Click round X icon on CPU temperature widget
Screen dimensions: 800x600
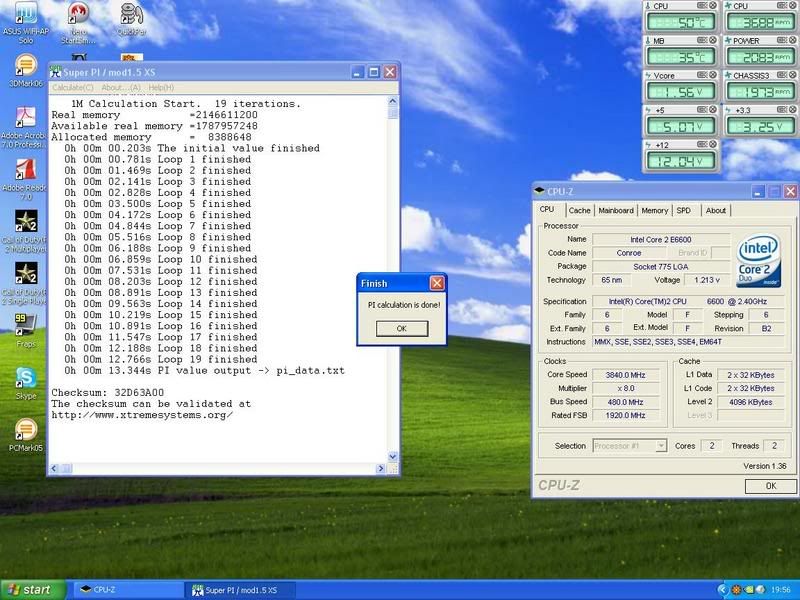tap(713, 6)
